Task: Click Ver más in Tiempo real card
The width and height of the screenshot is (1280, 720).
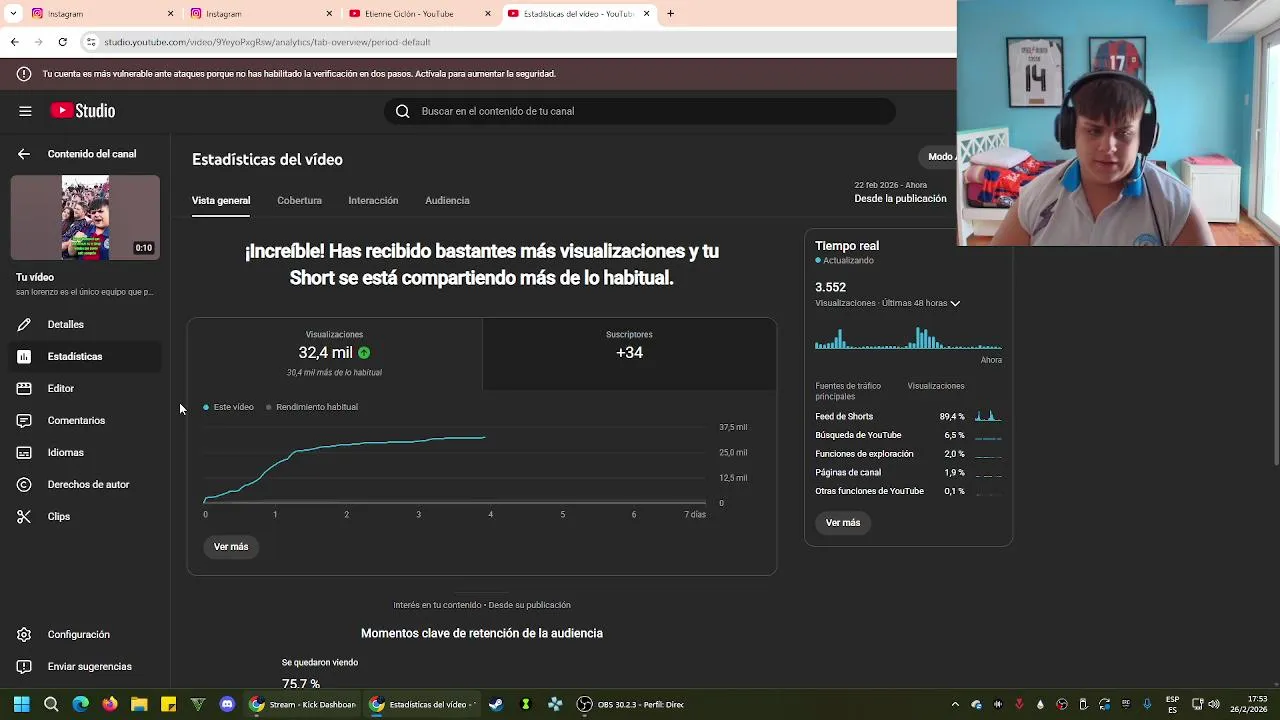Action: coord(843,523)
